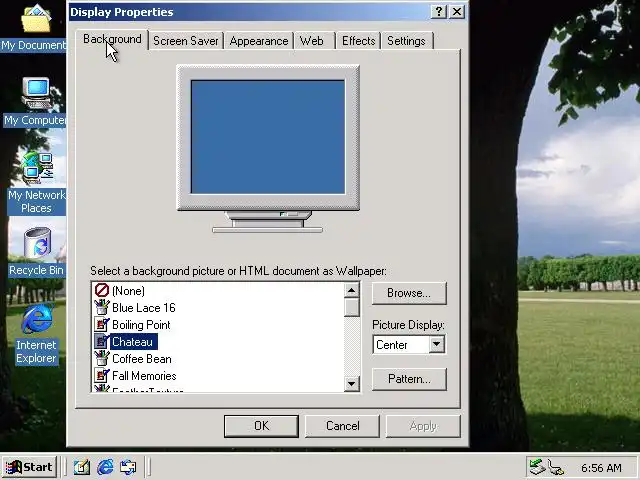The image size is (640, 480).
Task: Click the Coffee Bean bitmap icon
Action: (102, 359)
